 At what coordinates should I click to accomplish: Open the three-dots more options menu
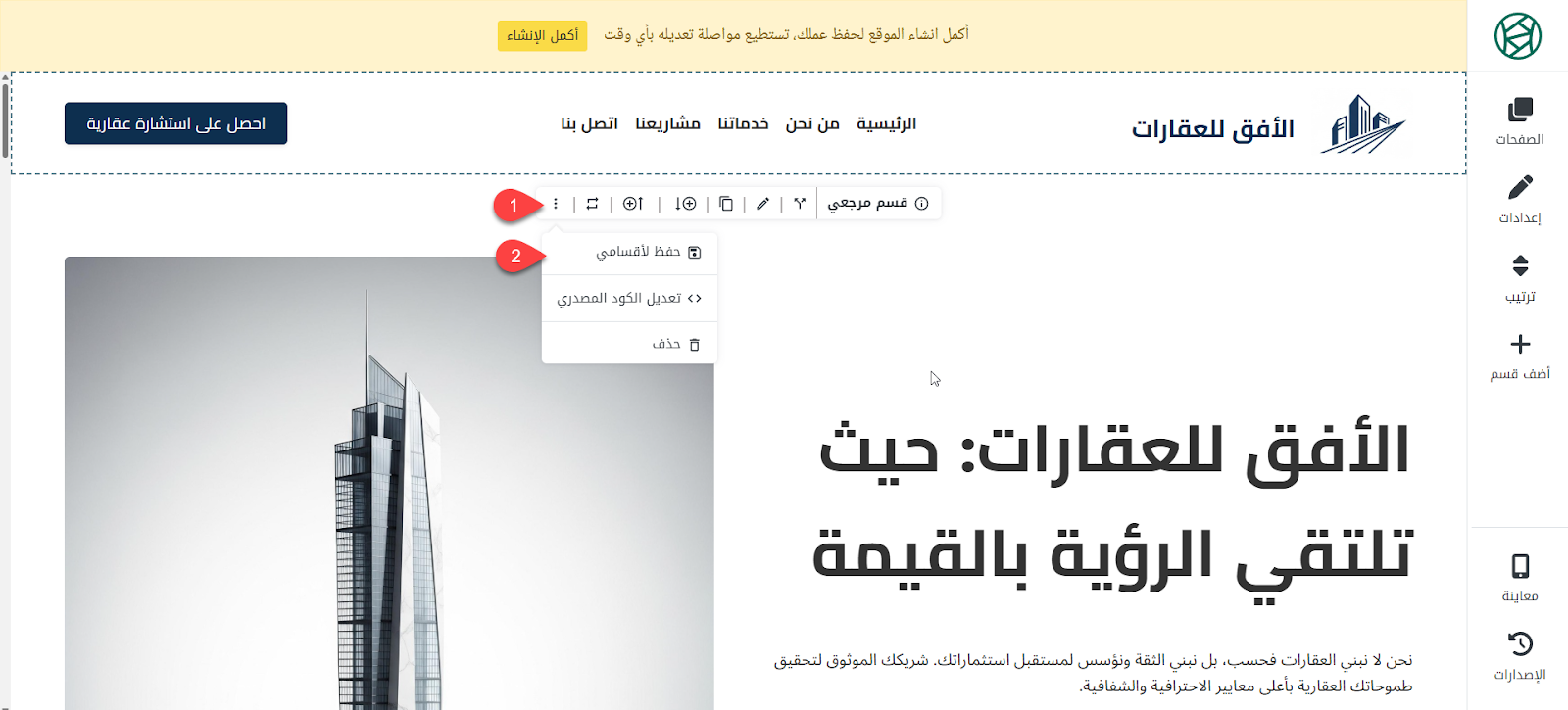click(556, 204)
